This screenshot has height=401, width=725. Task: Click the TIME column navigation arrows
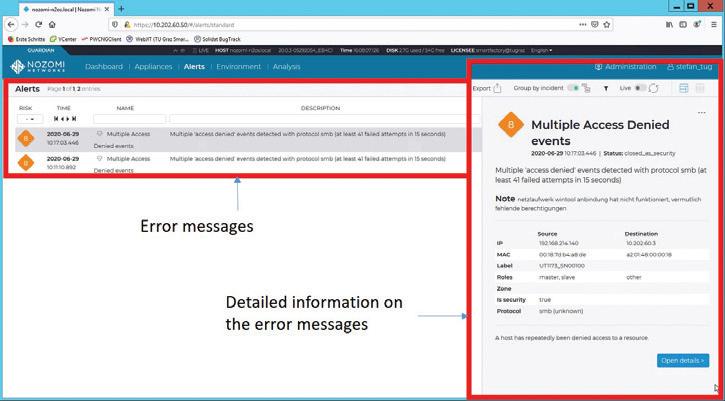point(65,119)
